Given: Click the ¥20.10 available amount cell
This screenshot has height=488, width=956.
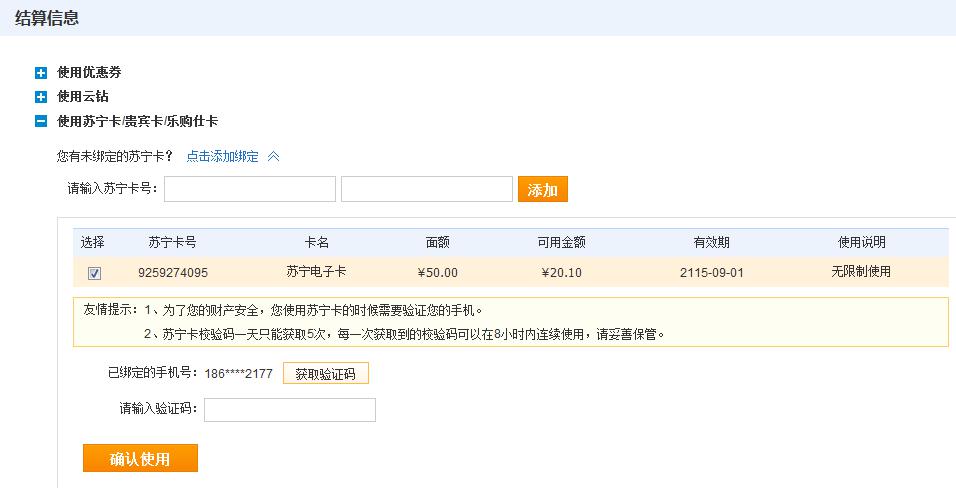Looking at the screenshot, I should tap(562, 273).
